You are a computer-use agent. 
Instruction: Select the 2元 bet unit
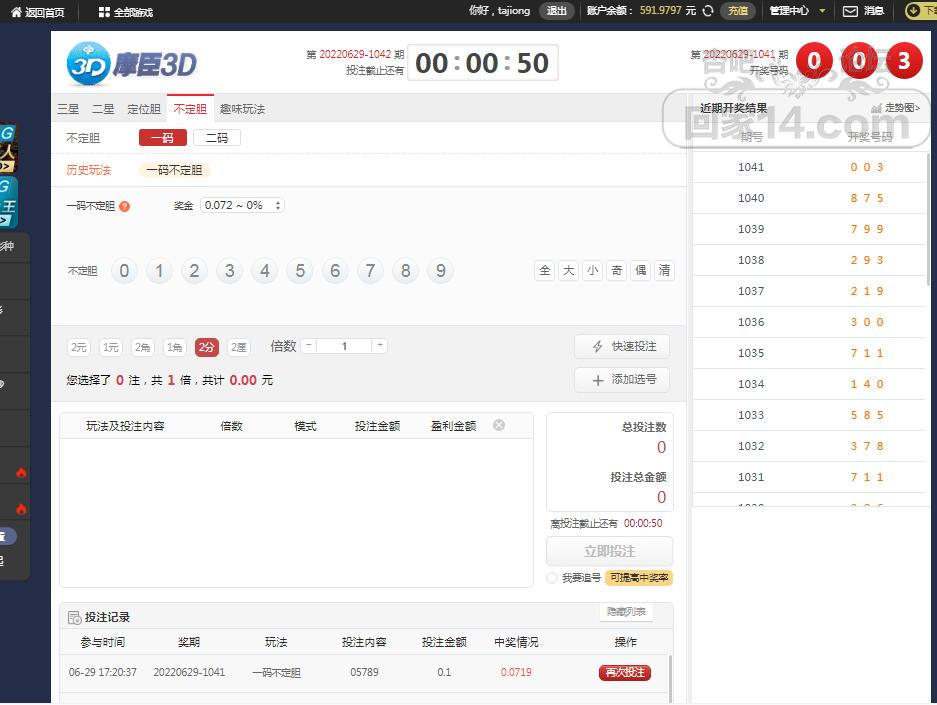(x=79, y=347)
